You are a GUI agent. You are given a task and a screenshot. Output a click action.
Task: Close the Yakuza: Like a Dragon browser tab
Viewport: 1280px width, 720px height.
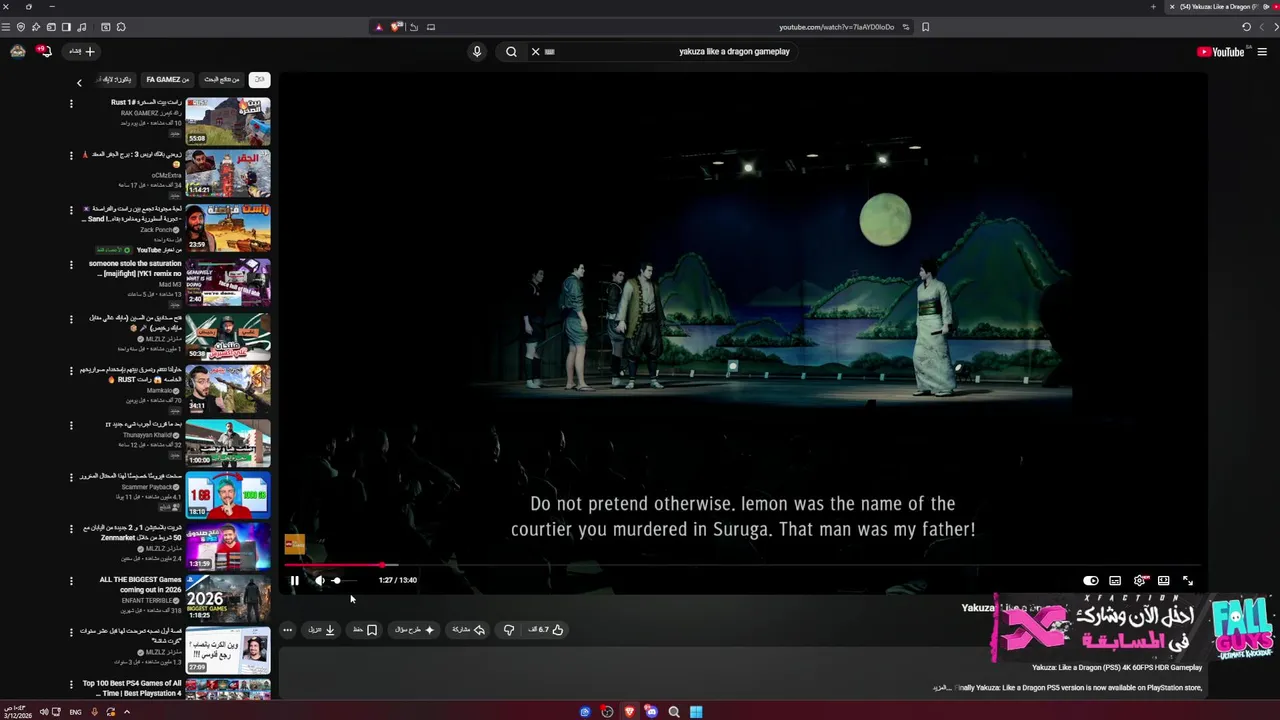pyautogui.click(x=1172, y=7)
